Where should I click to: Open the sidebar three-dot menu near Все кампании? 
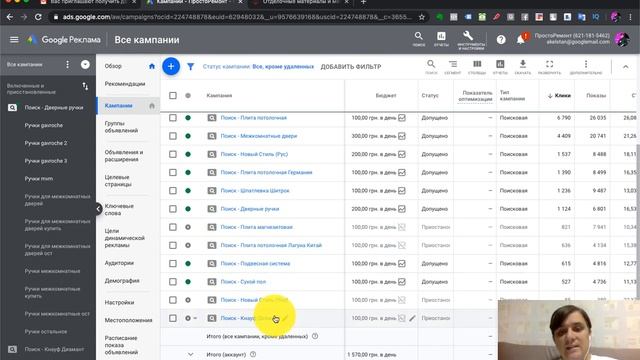click(67, 64)
